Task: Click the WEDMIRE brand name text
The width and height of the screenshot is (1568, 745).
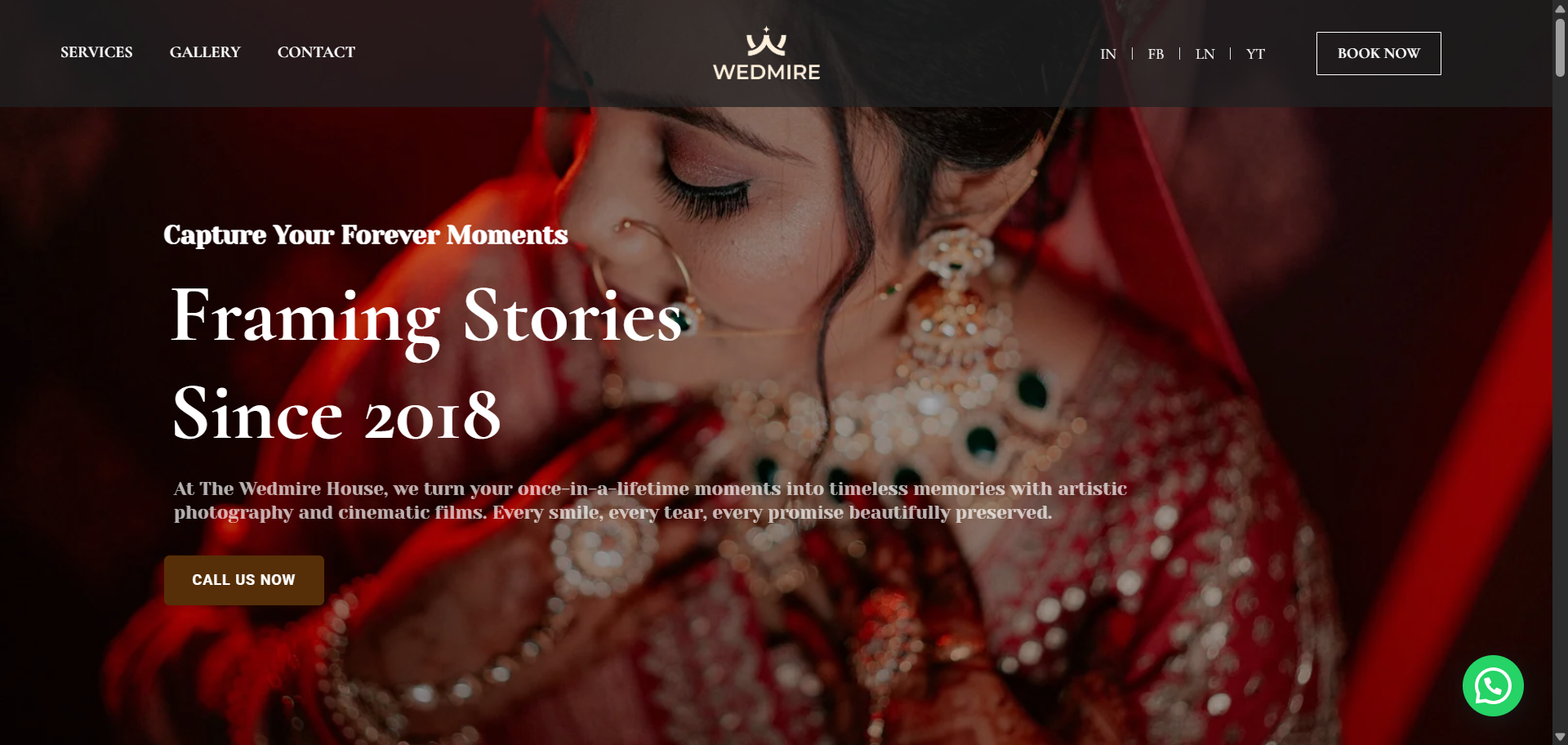Action: point(766,72)
